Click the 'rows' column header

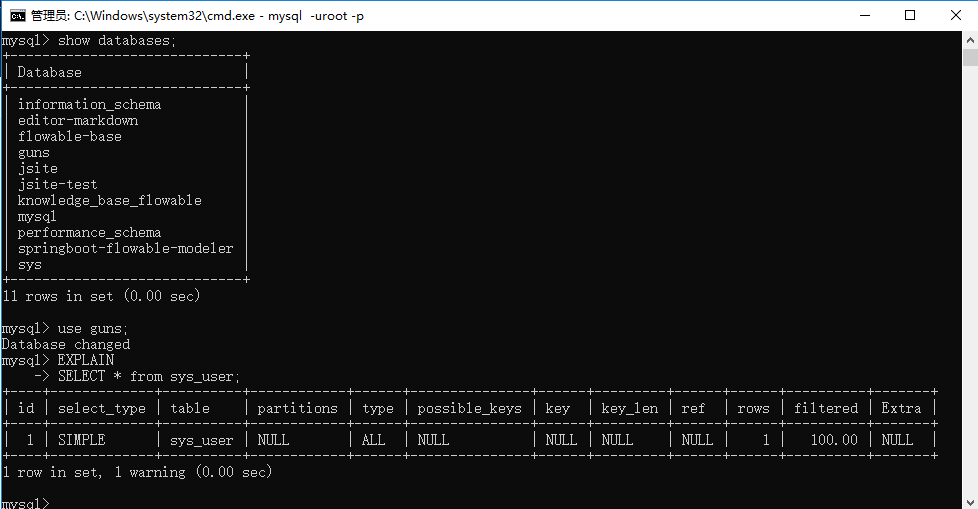tap(753, 408)
